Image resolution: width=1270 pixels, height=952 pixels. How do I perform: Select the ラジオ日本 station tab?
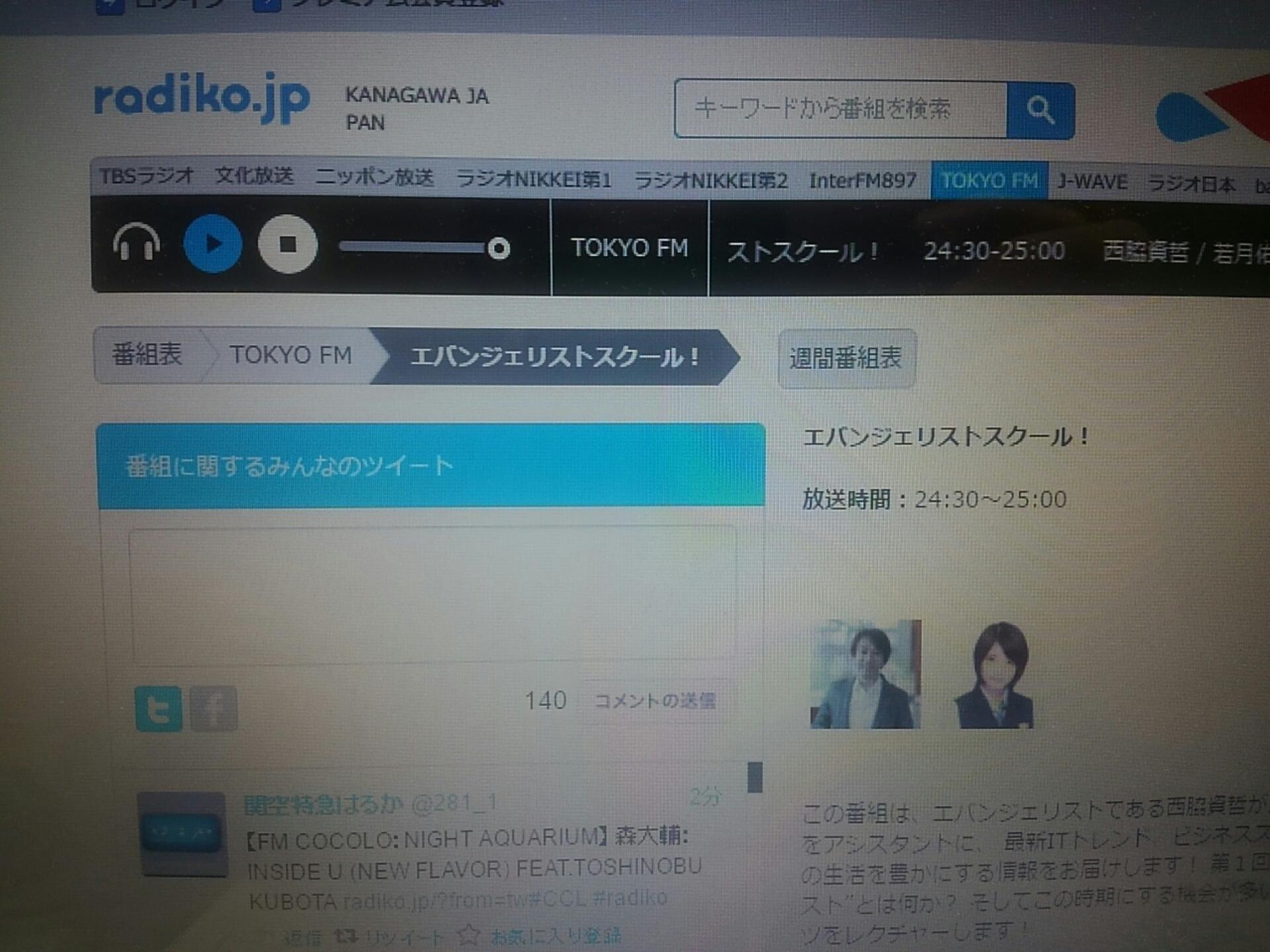click(x=1191, y=184)
